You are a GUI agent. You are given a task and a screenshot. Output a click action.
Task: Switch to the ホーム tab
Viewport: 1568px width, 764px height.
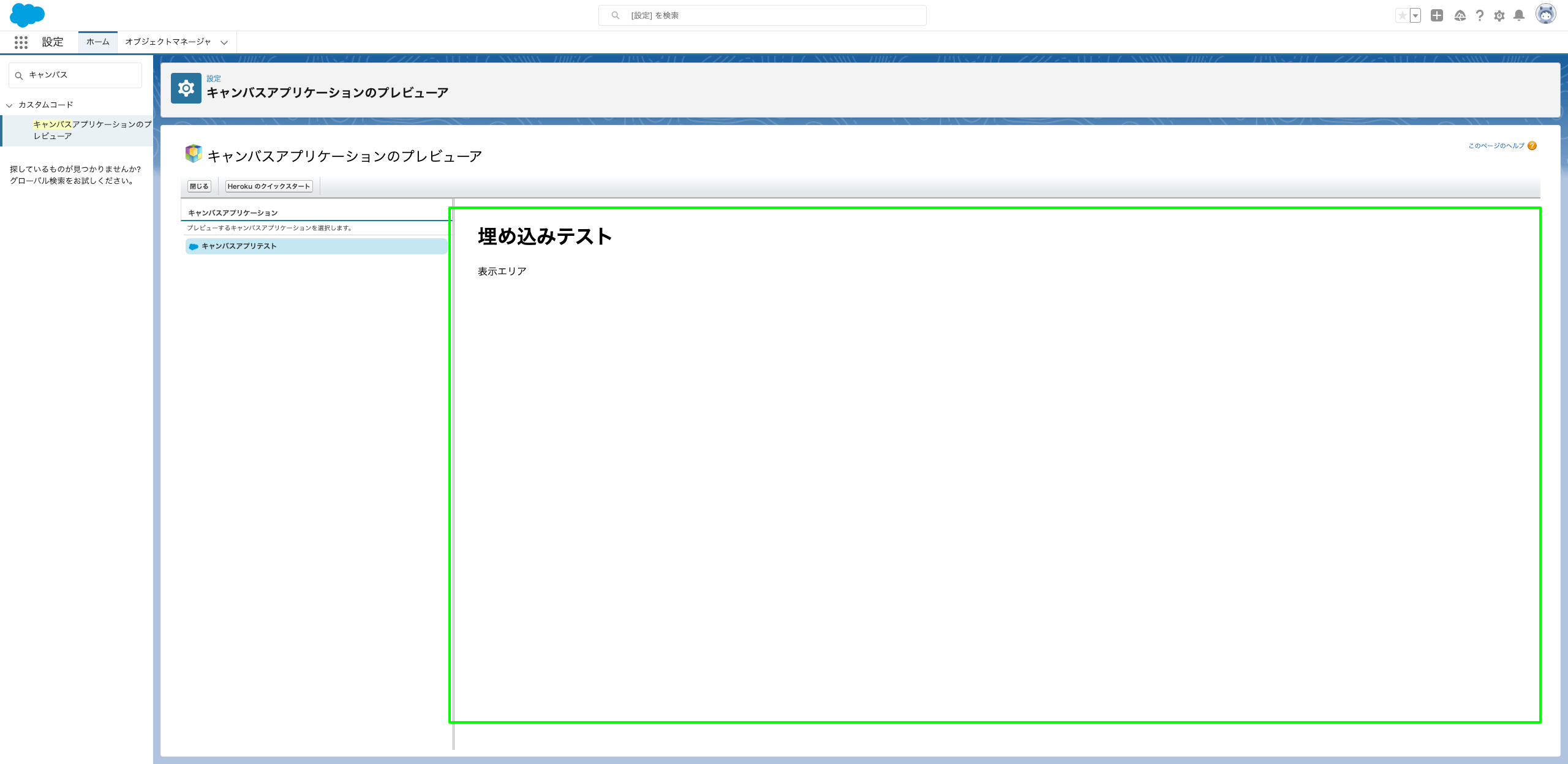97,42
